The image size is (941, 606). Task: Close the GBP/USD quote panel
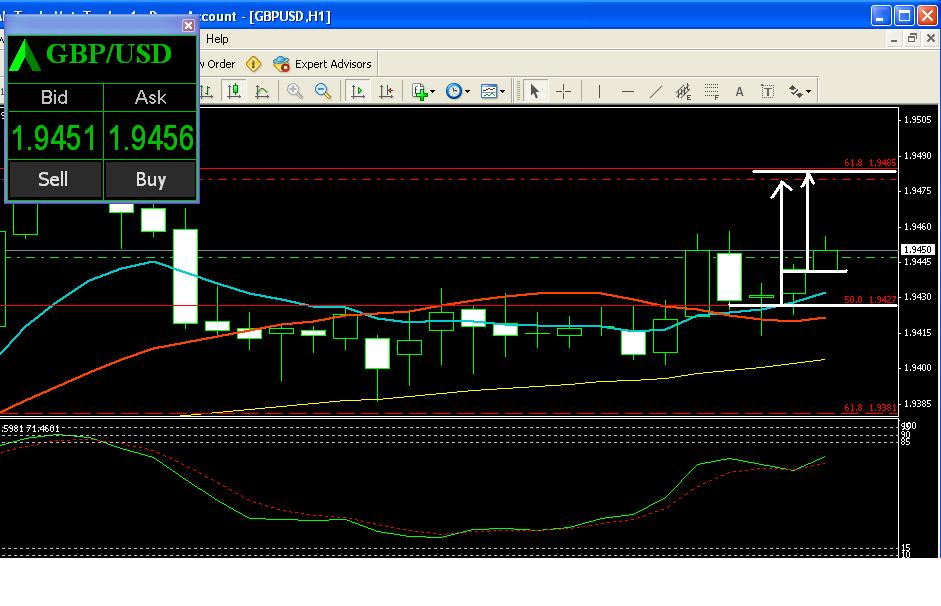[x=189, y=25]
